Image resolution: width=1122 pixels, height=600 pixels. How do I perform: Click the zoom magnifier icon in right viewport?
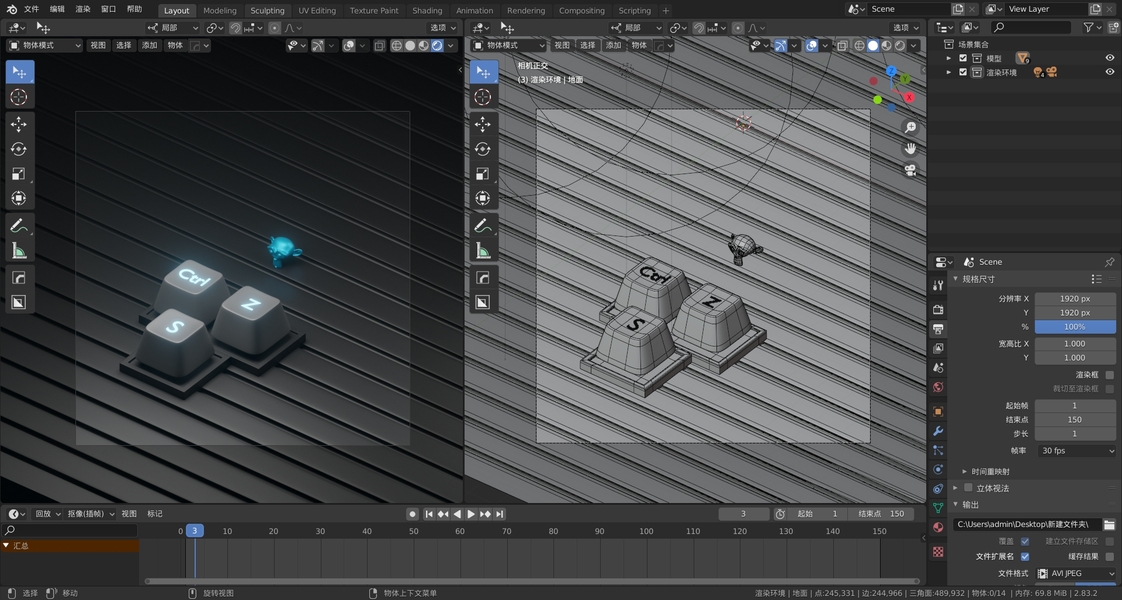pyautogui.click(x=910, y=127)
